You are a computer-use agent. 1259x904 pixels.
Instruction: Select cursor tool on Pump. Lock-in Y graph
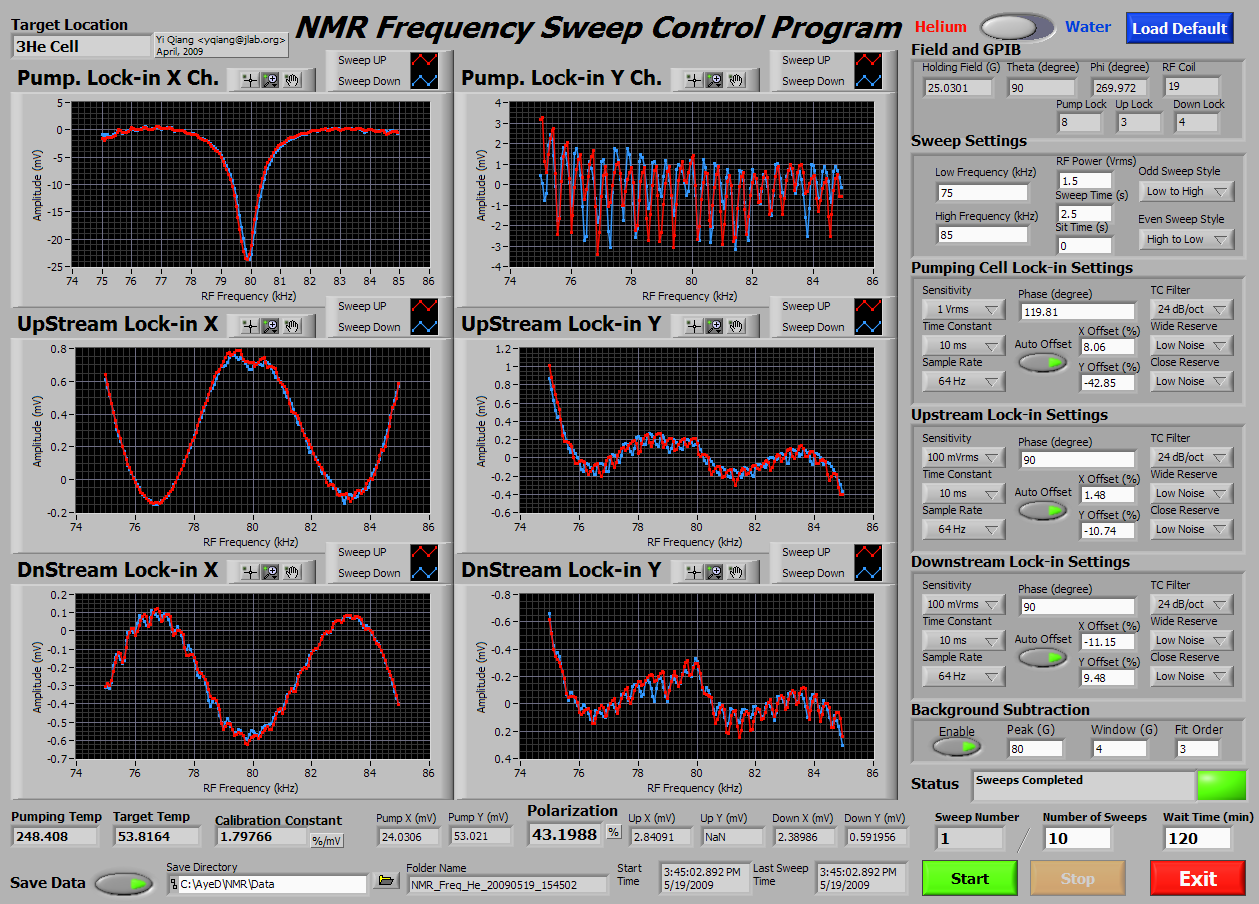click(x=692, y=80)
